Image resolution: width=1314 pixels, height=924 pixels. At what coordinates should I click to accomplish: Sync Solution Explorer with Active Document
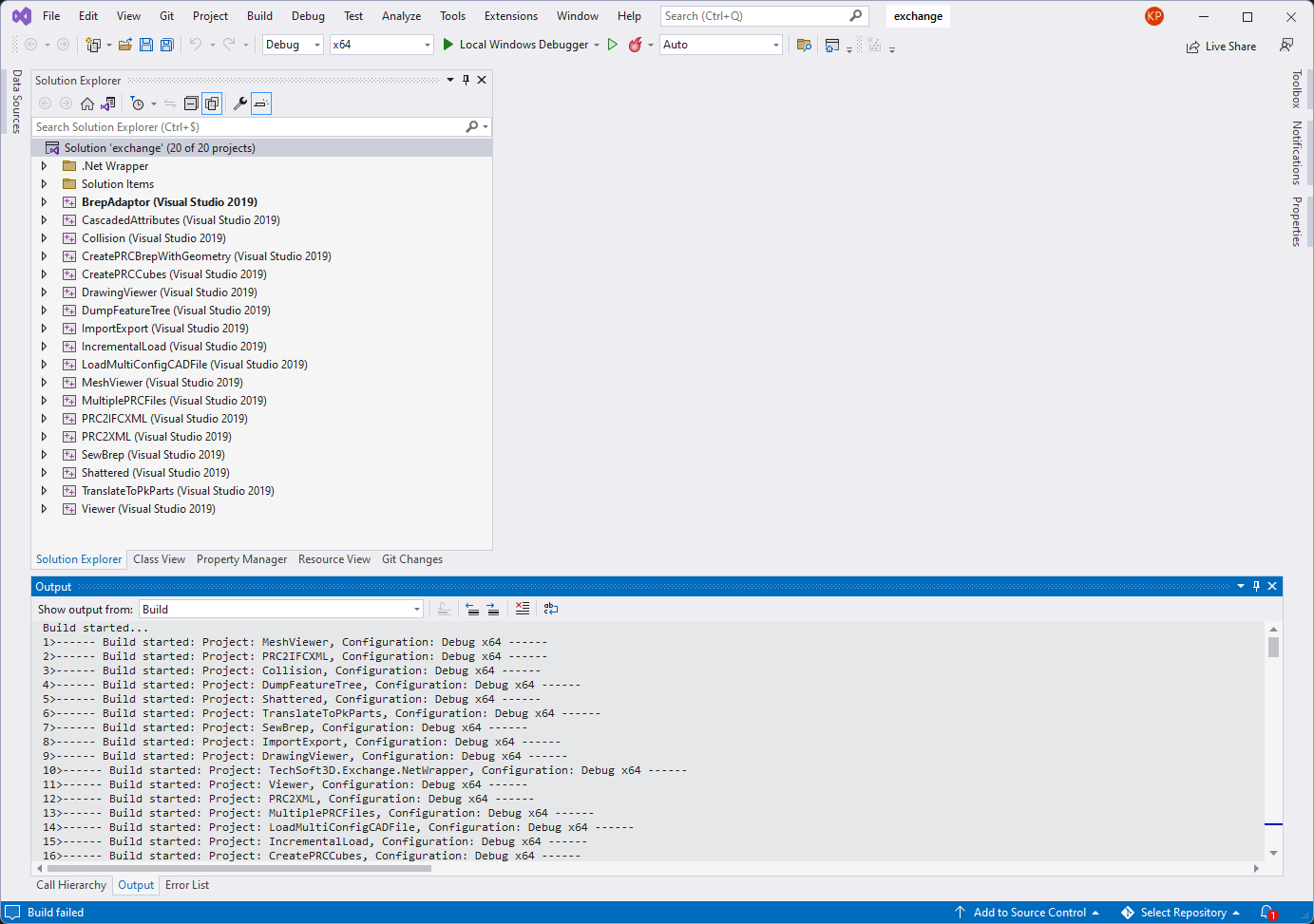[169, 104]
